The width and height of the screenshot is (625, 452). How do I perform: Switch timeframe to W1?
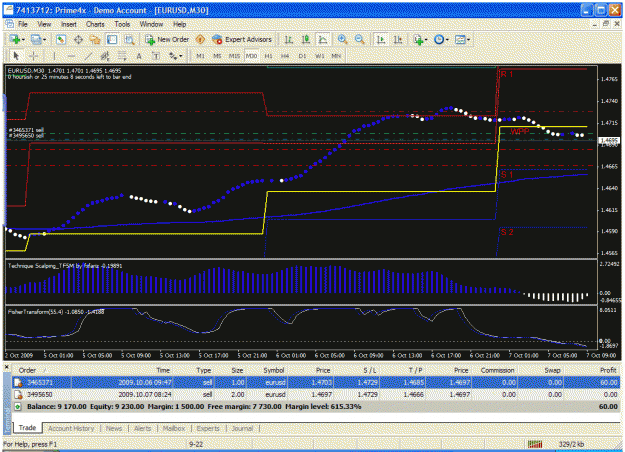(x=320, y=56)
